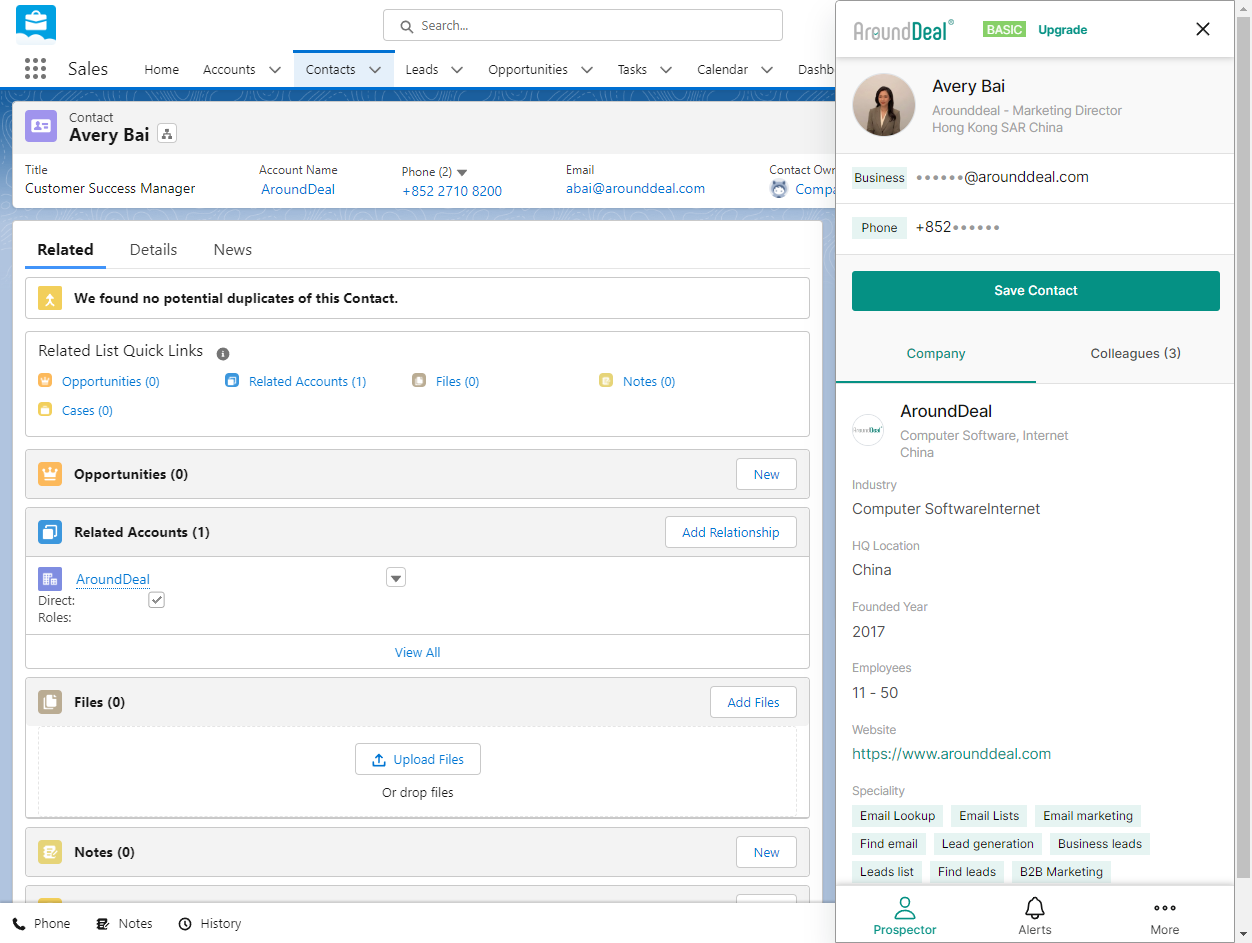Image resolution: width=1252 pixels, height=943 pixels.
Task: Click the contact hierarchy icon beside Avery Bai
Action: (167, 134)
